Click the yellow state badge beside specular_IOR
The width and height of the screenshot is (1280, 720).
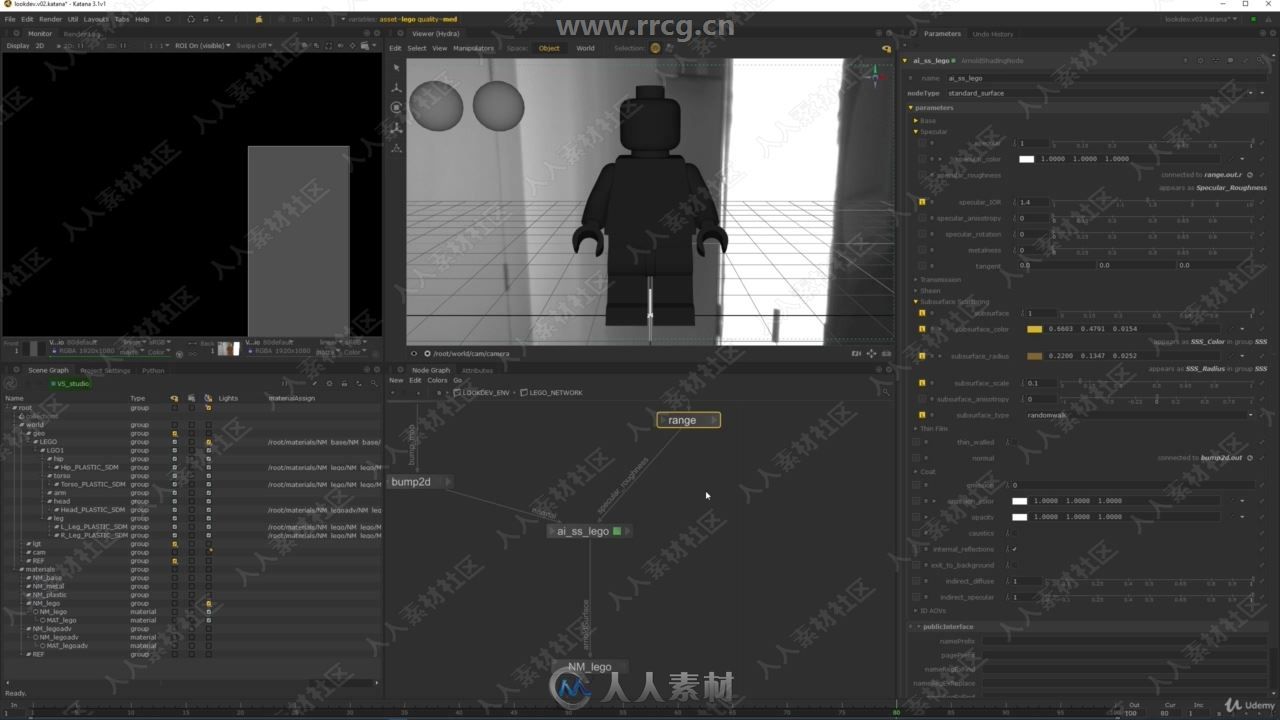tap(921, 202)
